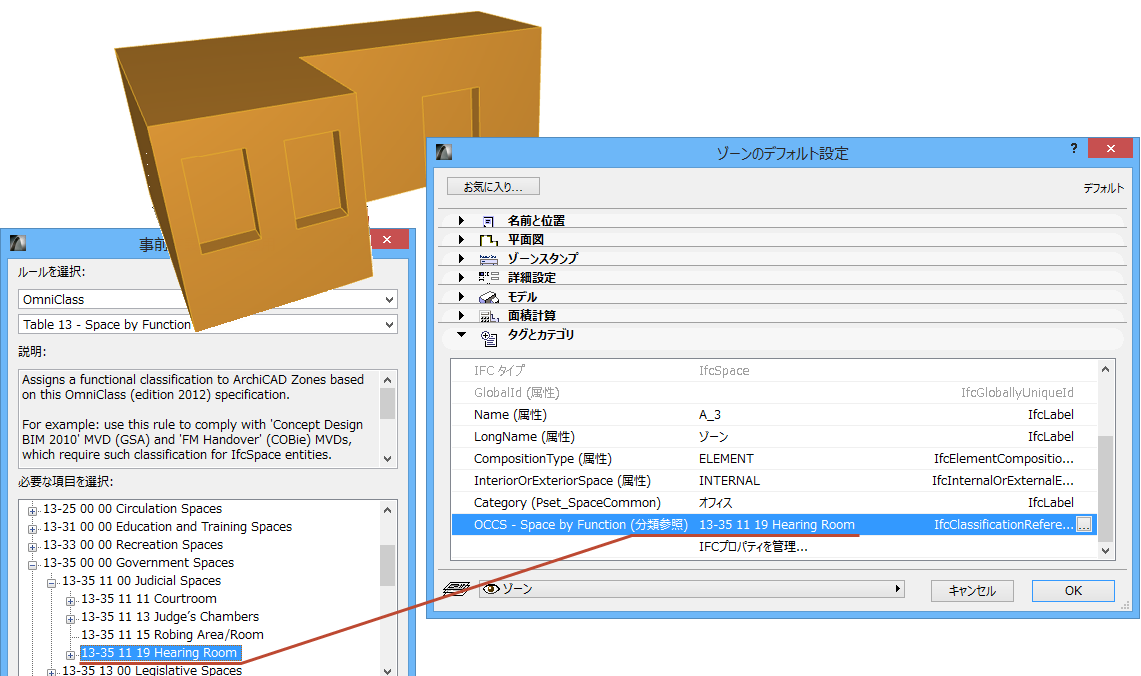Click the ArchiCAD logo in the rule dialog title bar
Image resolution: width=1141 pixels, height=676 pixels.
(x=17, y=243)
